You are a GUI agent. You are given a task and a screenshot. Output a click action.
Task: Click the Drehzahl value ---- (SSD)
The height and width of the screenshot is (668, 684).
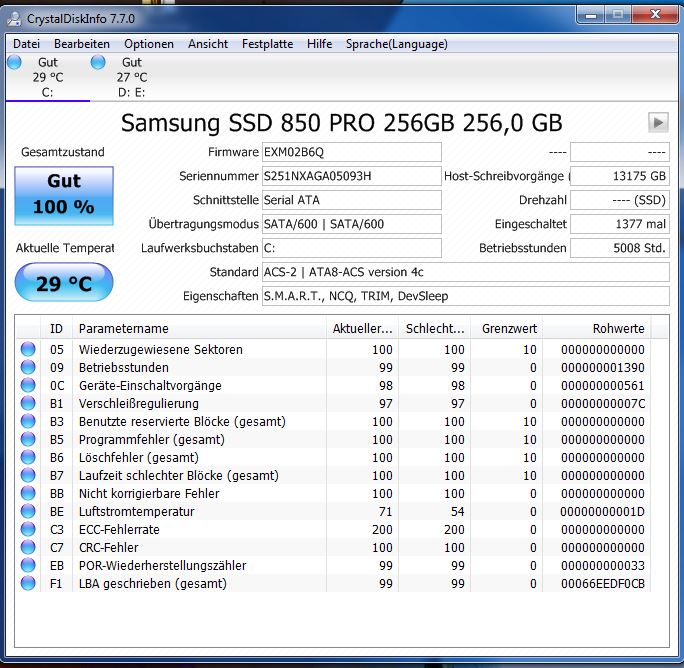pyautogui.click(x=620, y=200)
